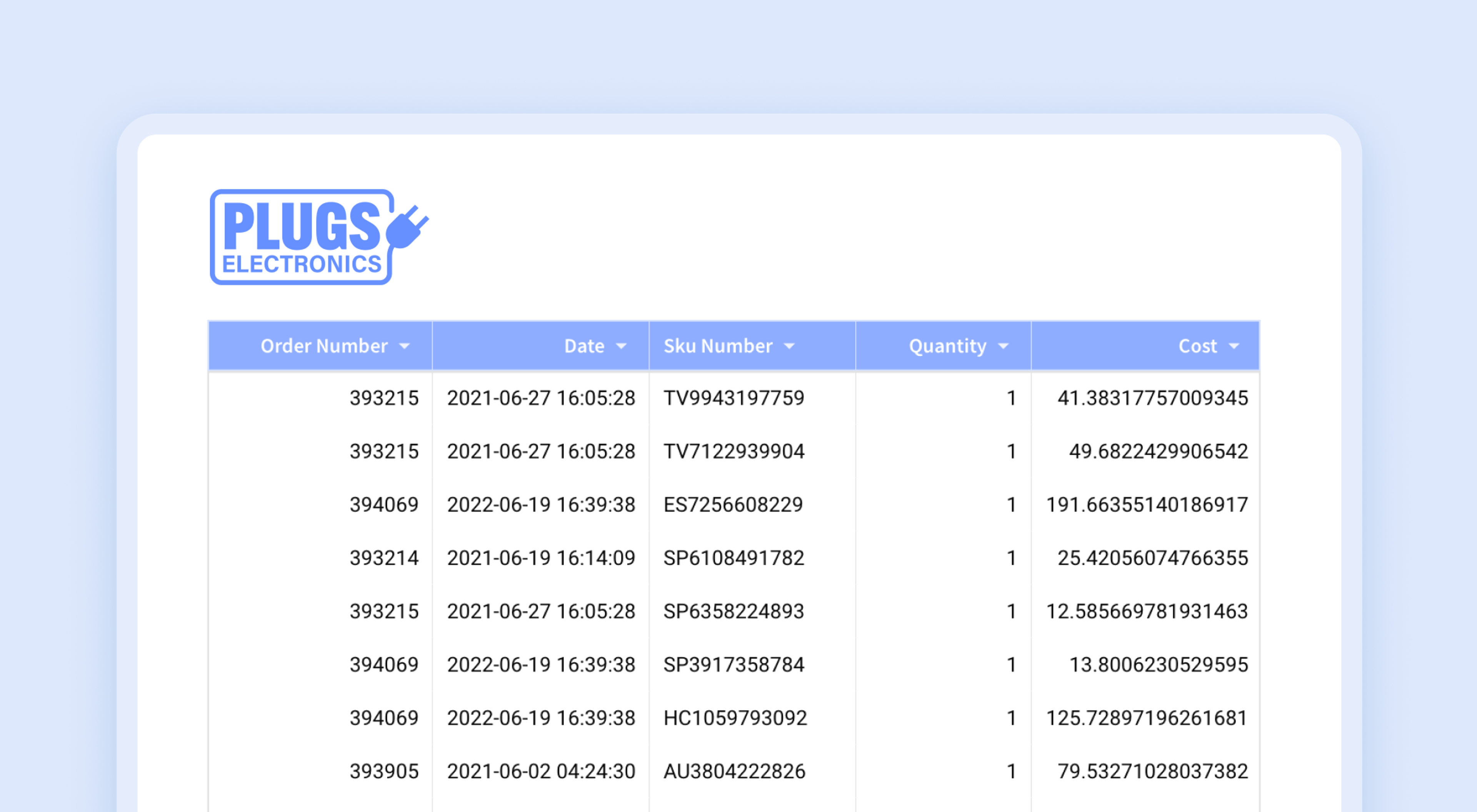The image size is (1477, 812).
Task: Expand the Date column dropdown arrow
Action: coord(621,346)
